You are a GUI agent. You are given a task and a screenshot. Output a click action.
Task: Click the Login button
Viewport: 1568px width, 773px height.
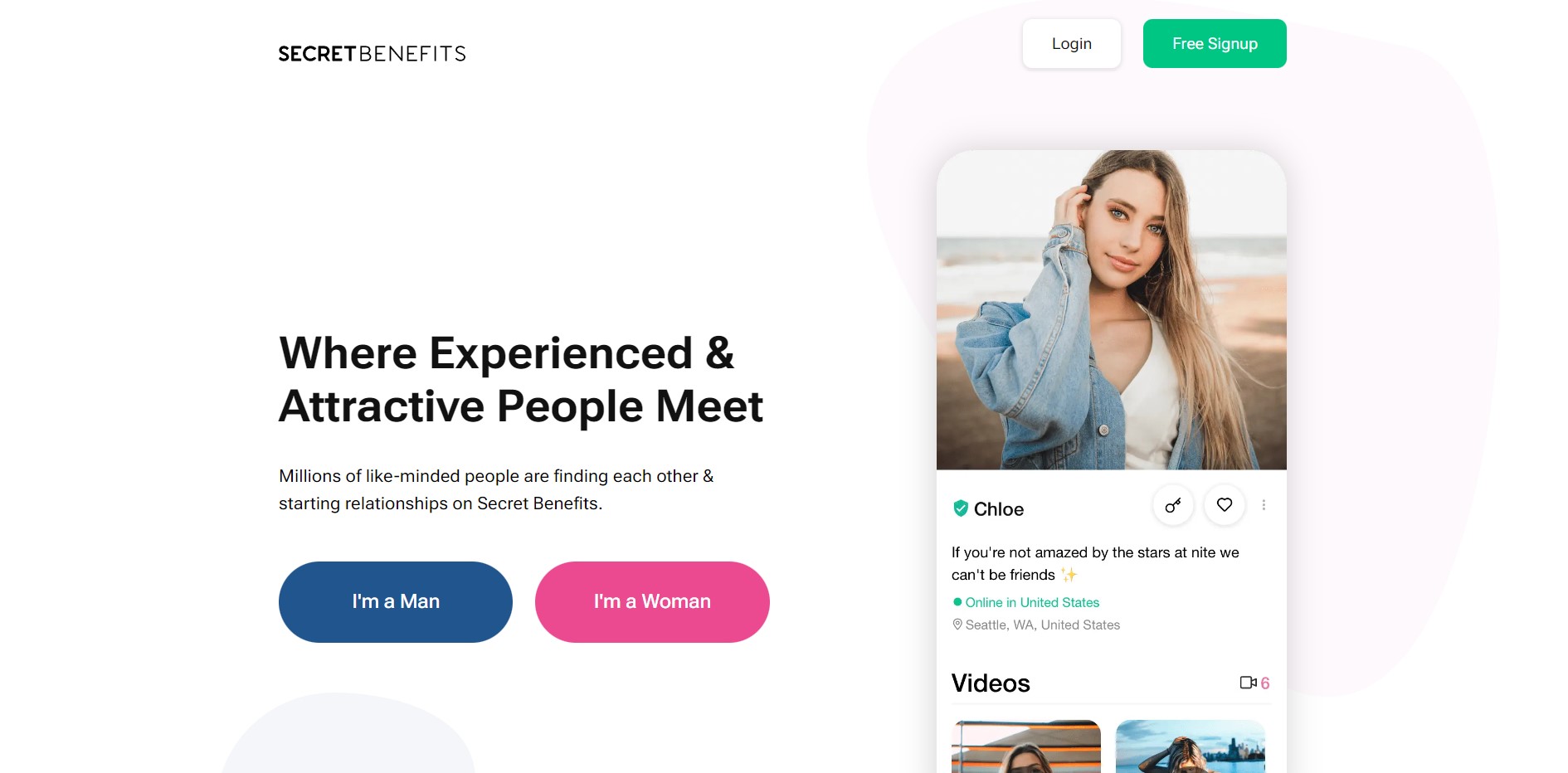[x=1071, y=44]
